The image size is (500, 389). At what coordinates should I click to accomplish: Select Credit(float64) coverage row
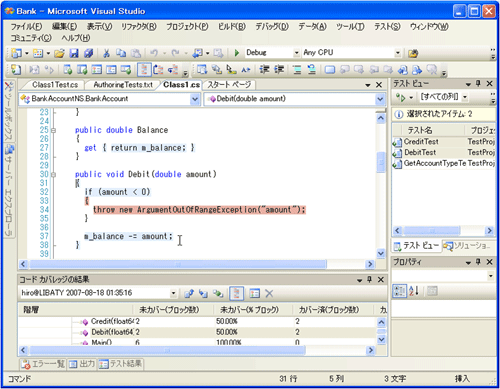(x=197, y=322)
